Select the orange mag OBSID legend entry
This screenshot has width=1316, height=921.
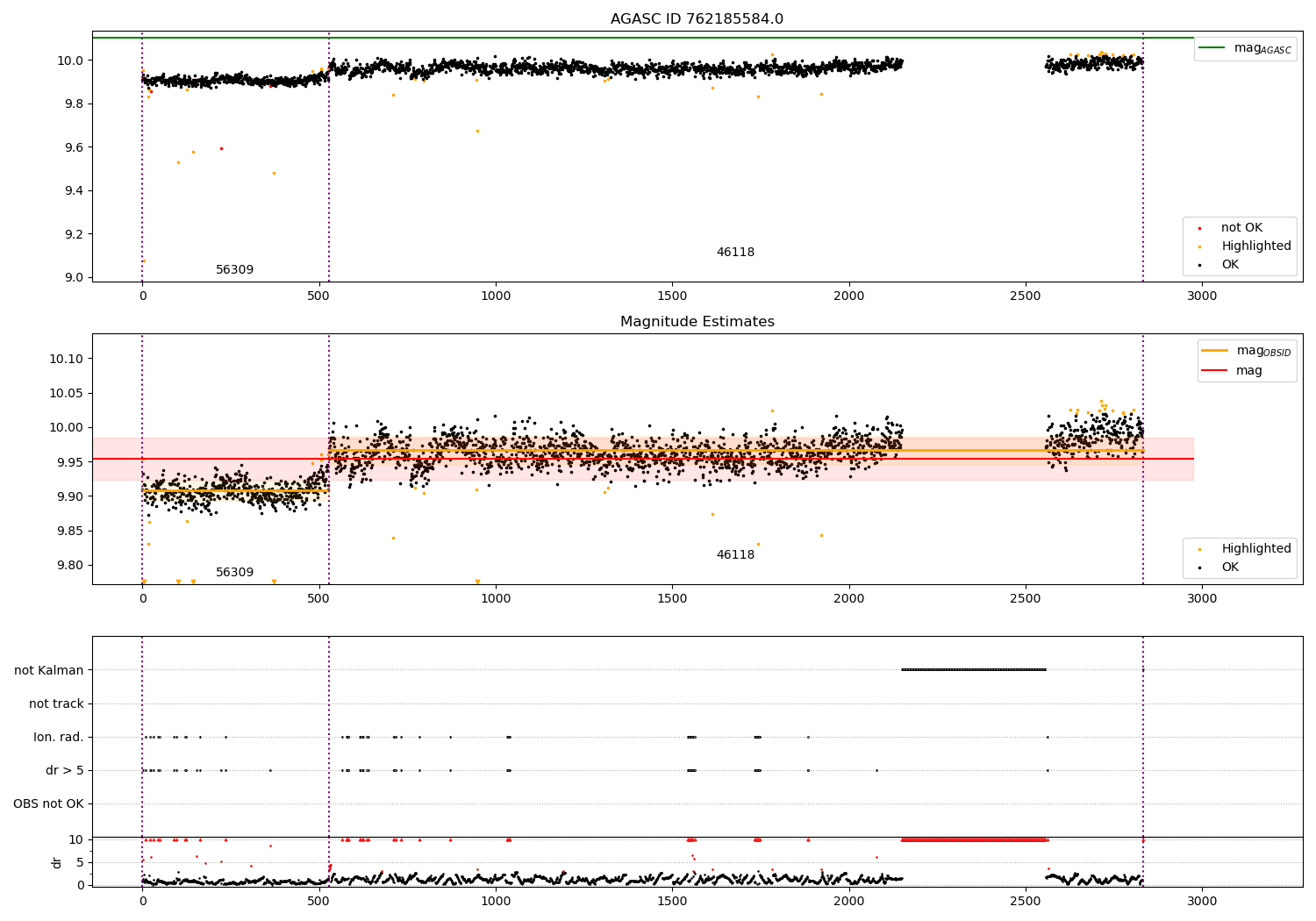1246,351
